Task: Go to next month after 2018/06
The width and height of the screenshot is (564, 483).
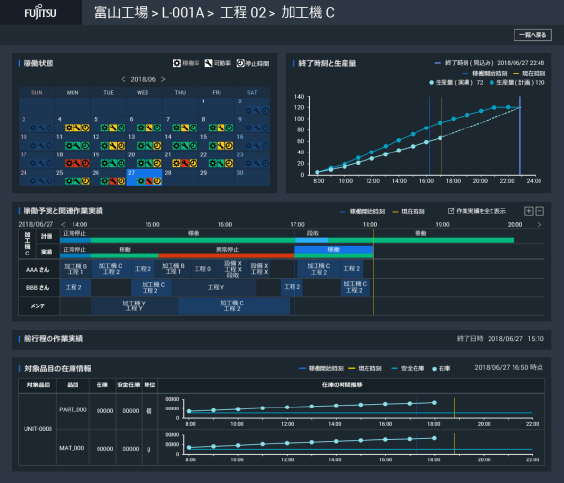Action: [163, 79]
